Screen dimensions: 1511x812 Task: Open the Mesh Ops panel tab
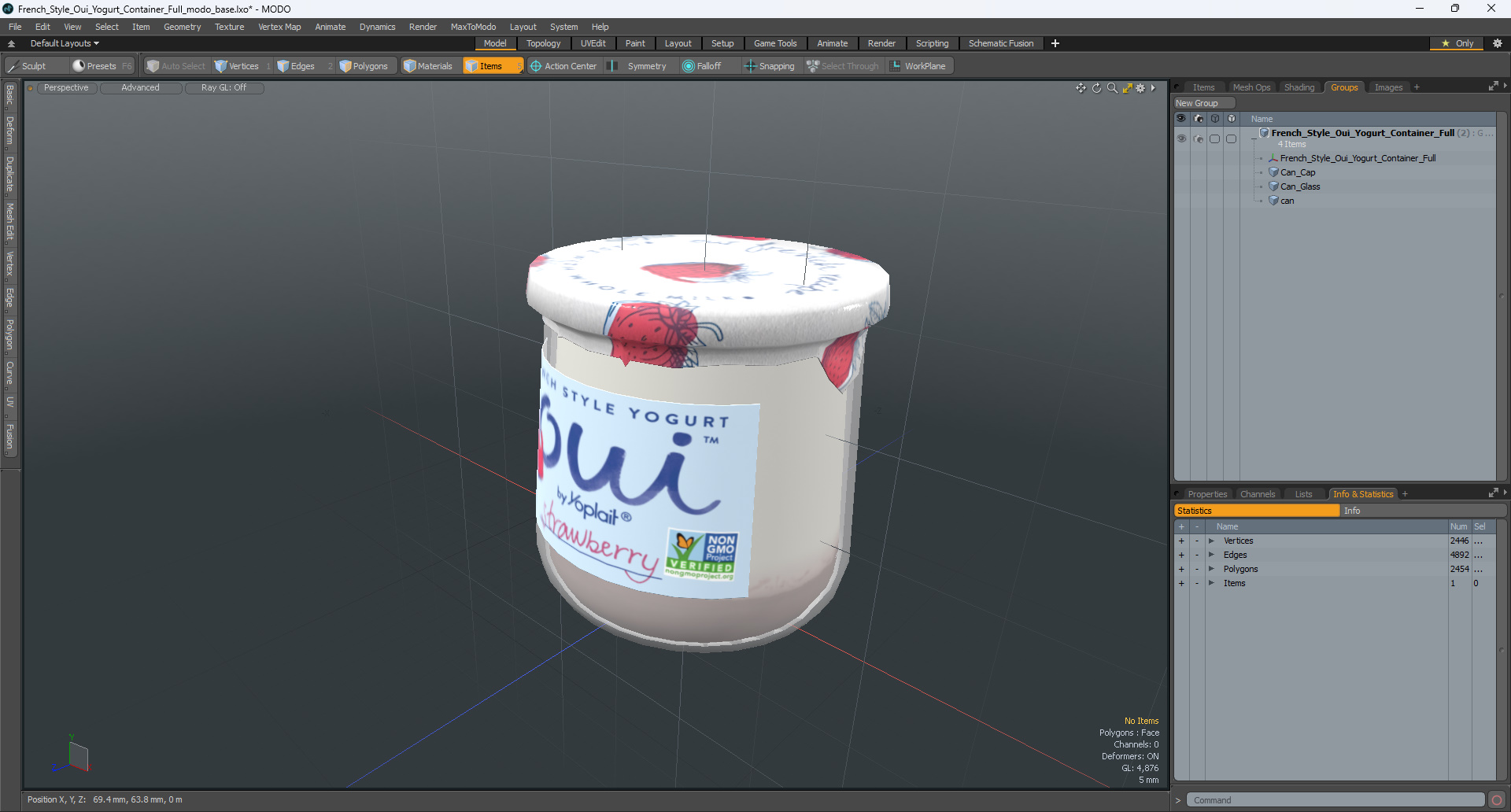1251,87
